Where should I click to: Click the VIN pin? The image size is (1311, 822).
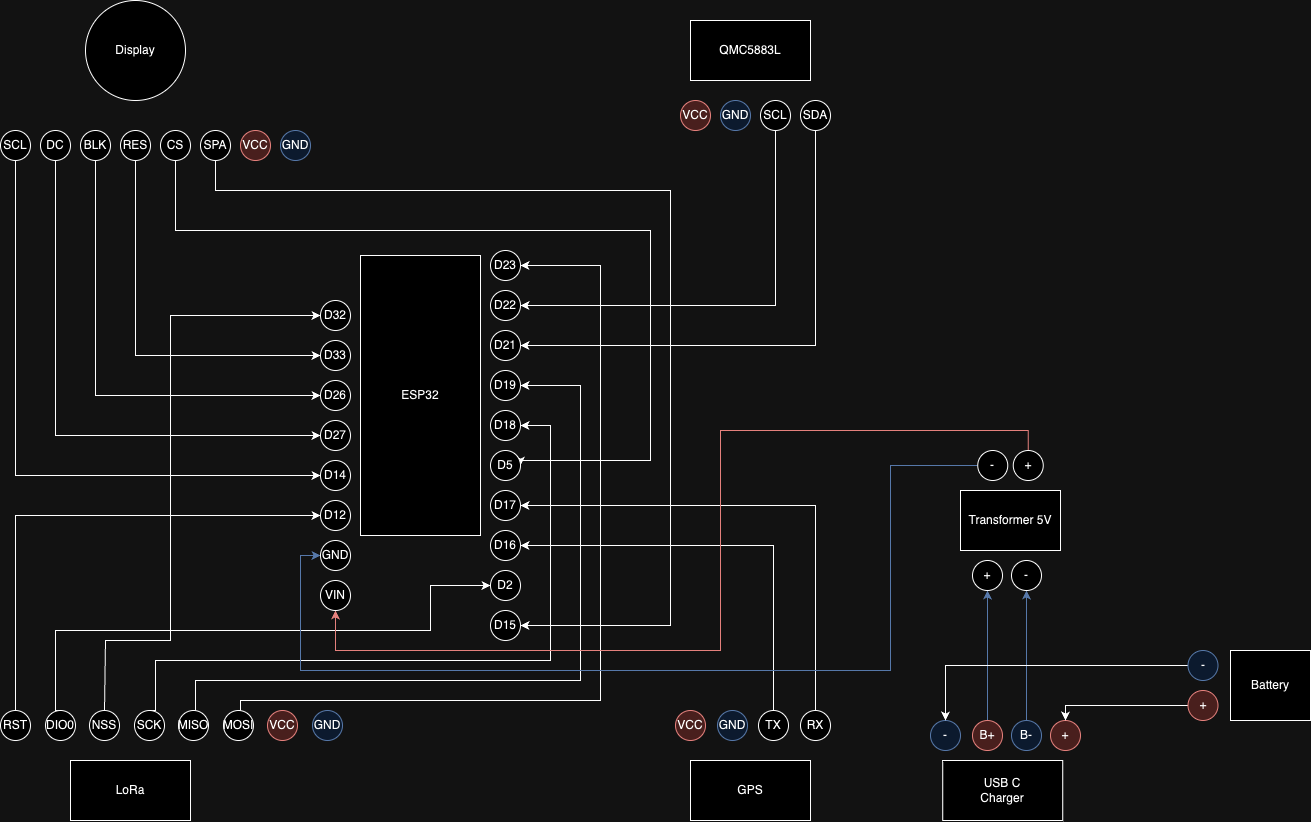335,596
